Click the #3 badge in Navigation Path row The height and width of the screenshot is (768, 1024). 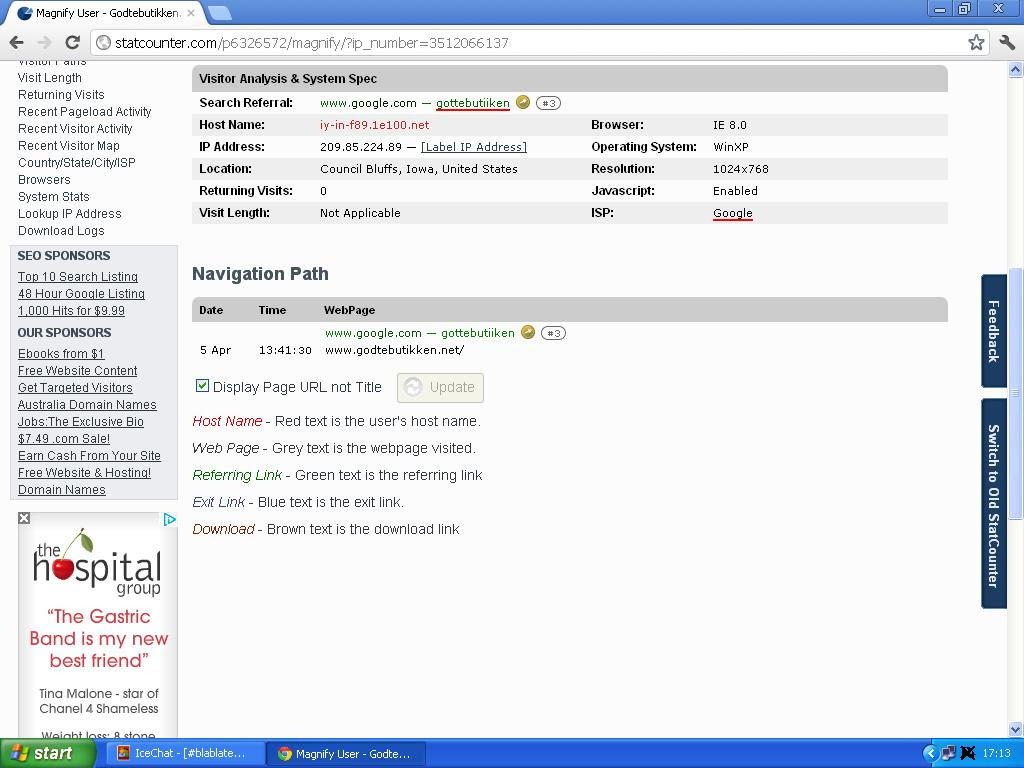click(x=553, y=333)
